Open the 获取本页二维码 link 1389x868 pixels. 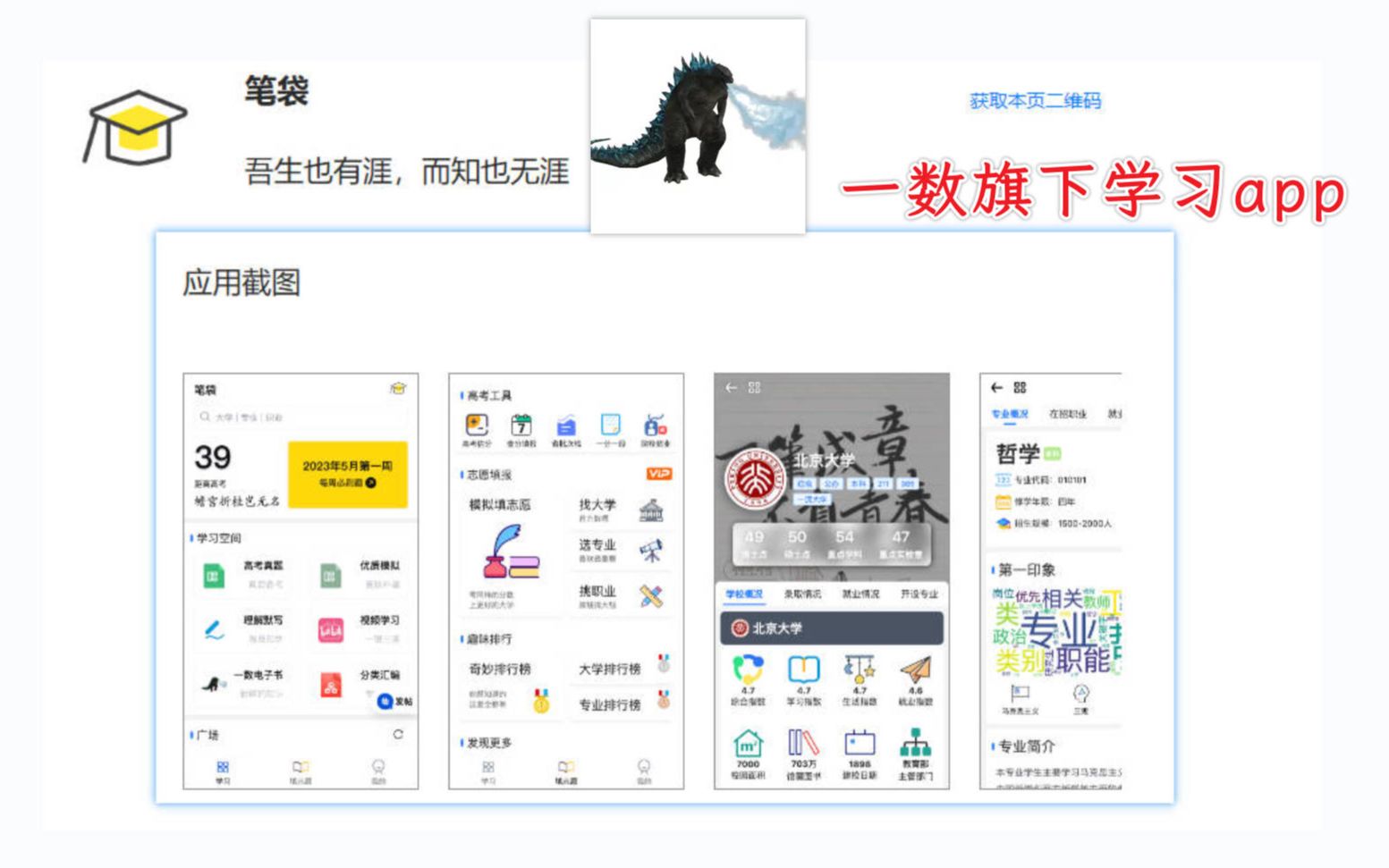1035,101
